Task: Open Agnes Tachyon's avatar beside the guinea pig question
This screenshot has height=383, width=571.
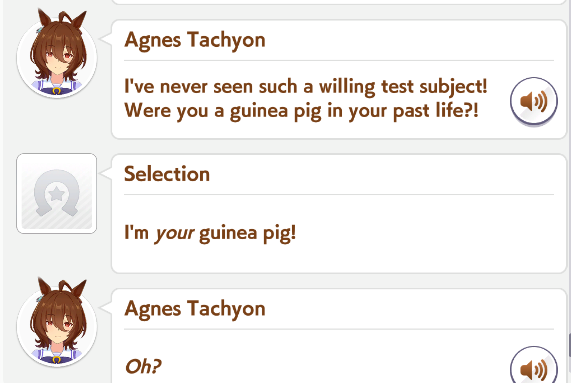Action: (x=56, y=54)
